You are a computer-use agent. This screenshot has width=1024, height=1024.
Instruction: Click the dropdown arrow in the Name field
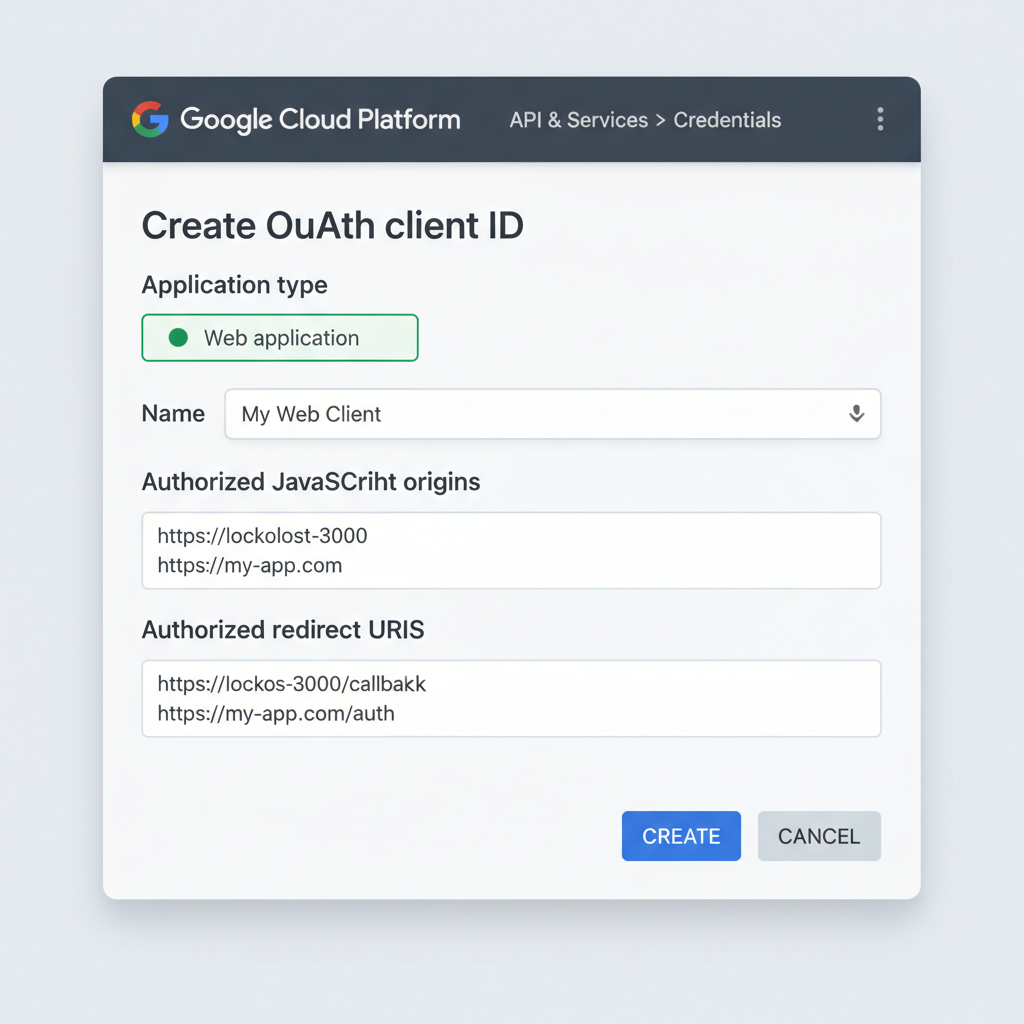pyautogui.click(x=857, y=414)
